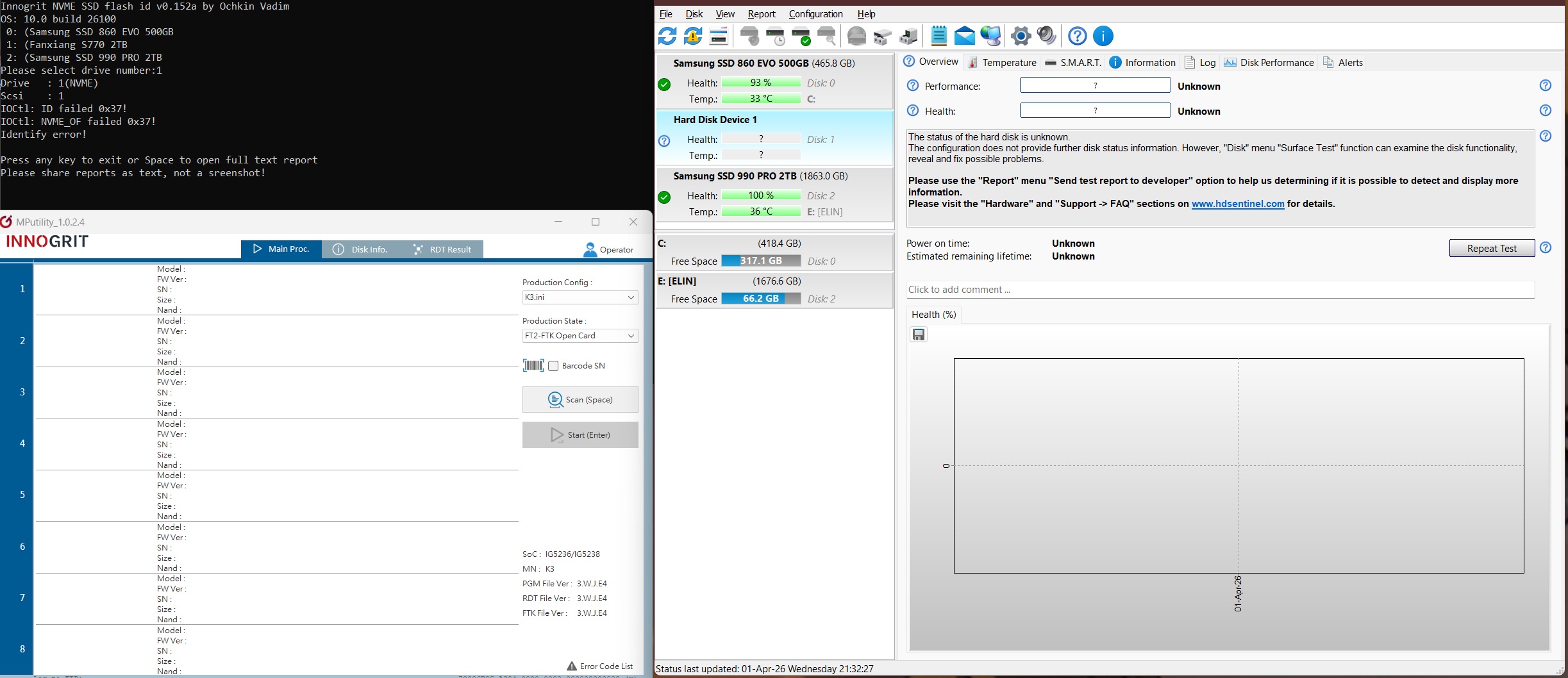Viewport: 1568px width, 678px height.
Task: Click the Repeat Test button
Action: click(1492, 248)
